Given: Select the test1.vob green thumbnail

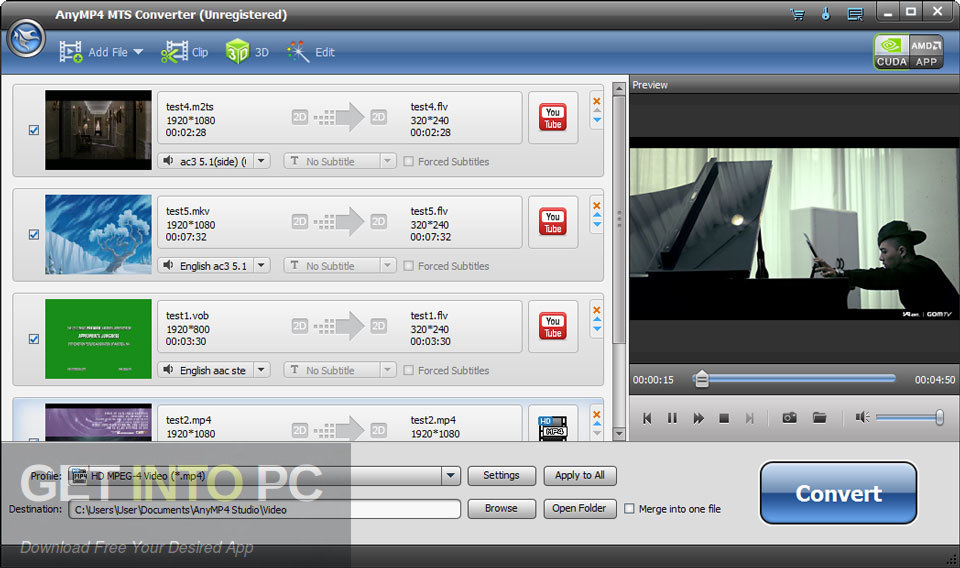Looking at the screenshot, I should (x=98, y=338).
